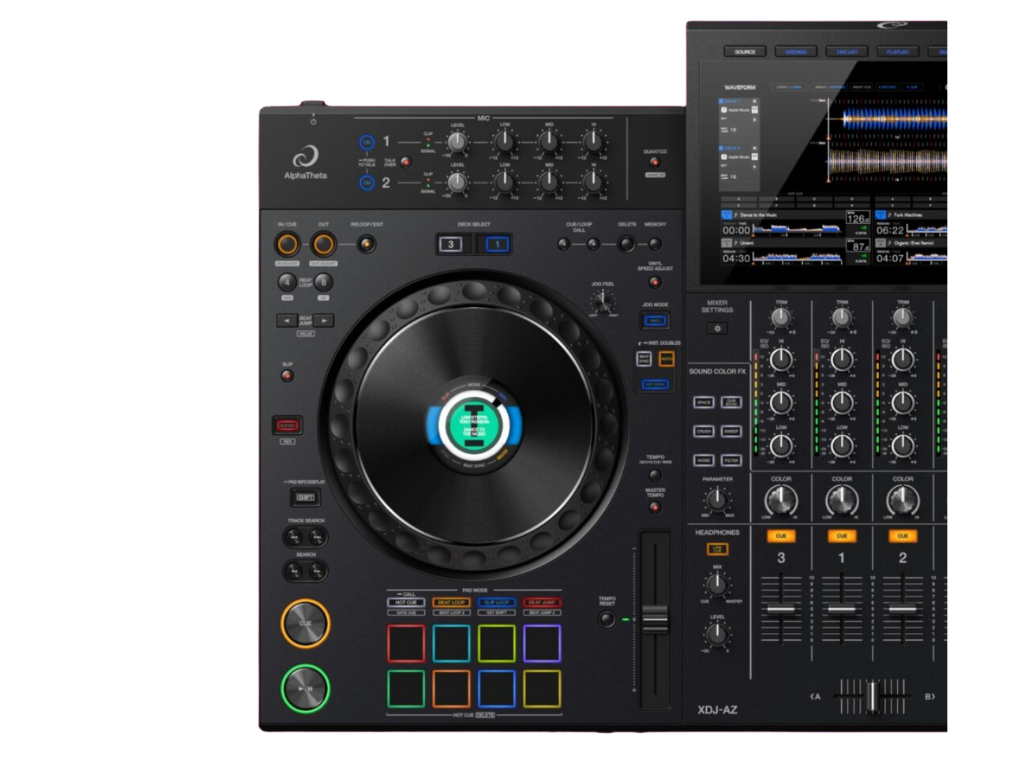Click the Cue/Loop Call next button
This screenshot has width=1024, height=768.
coord(593,244)
